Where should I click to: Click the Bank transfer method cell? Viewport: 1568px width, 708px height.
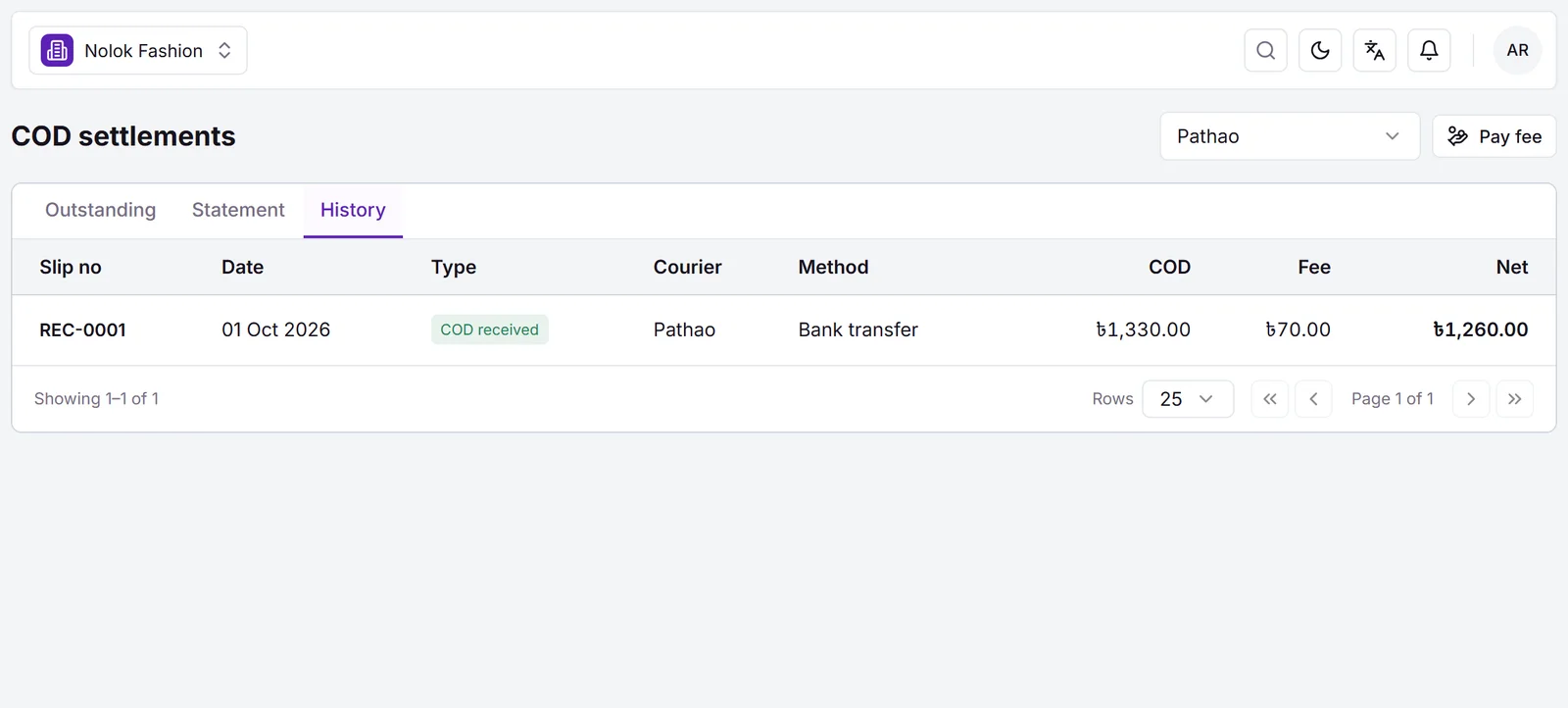(857, 330)
